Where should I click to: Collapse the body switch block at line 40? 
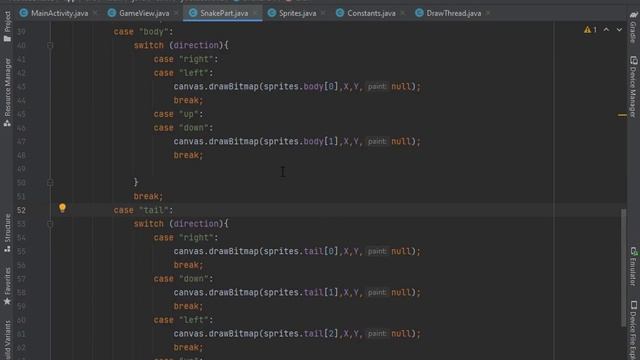pos(50,45)
